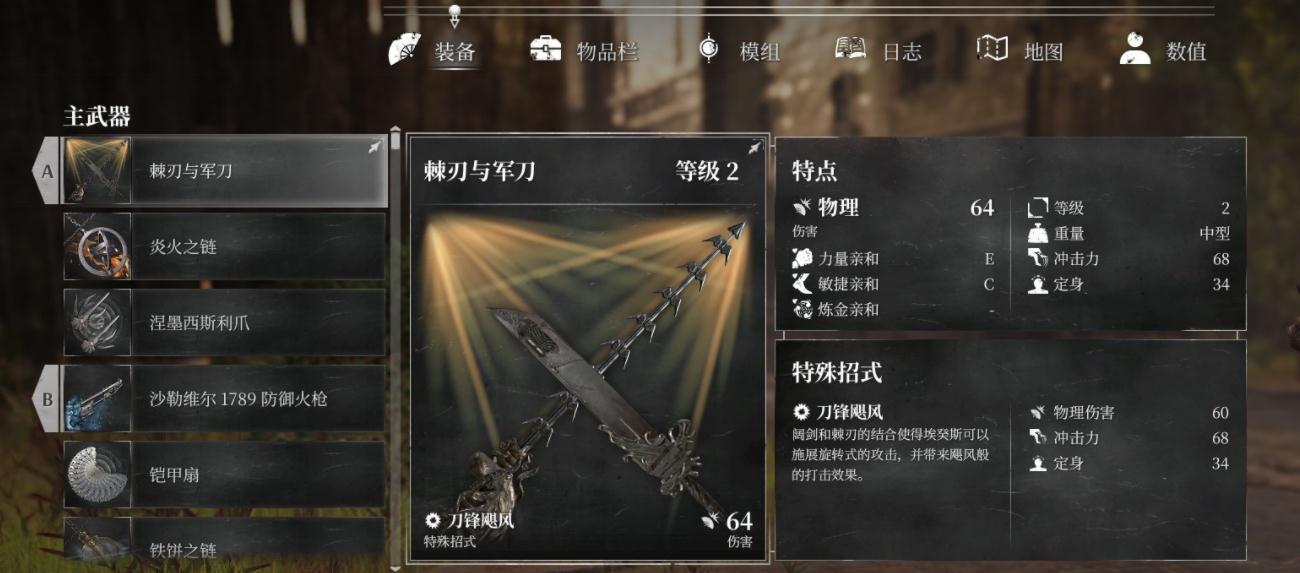Click the 数值 stats character icon

[1135, 48]
